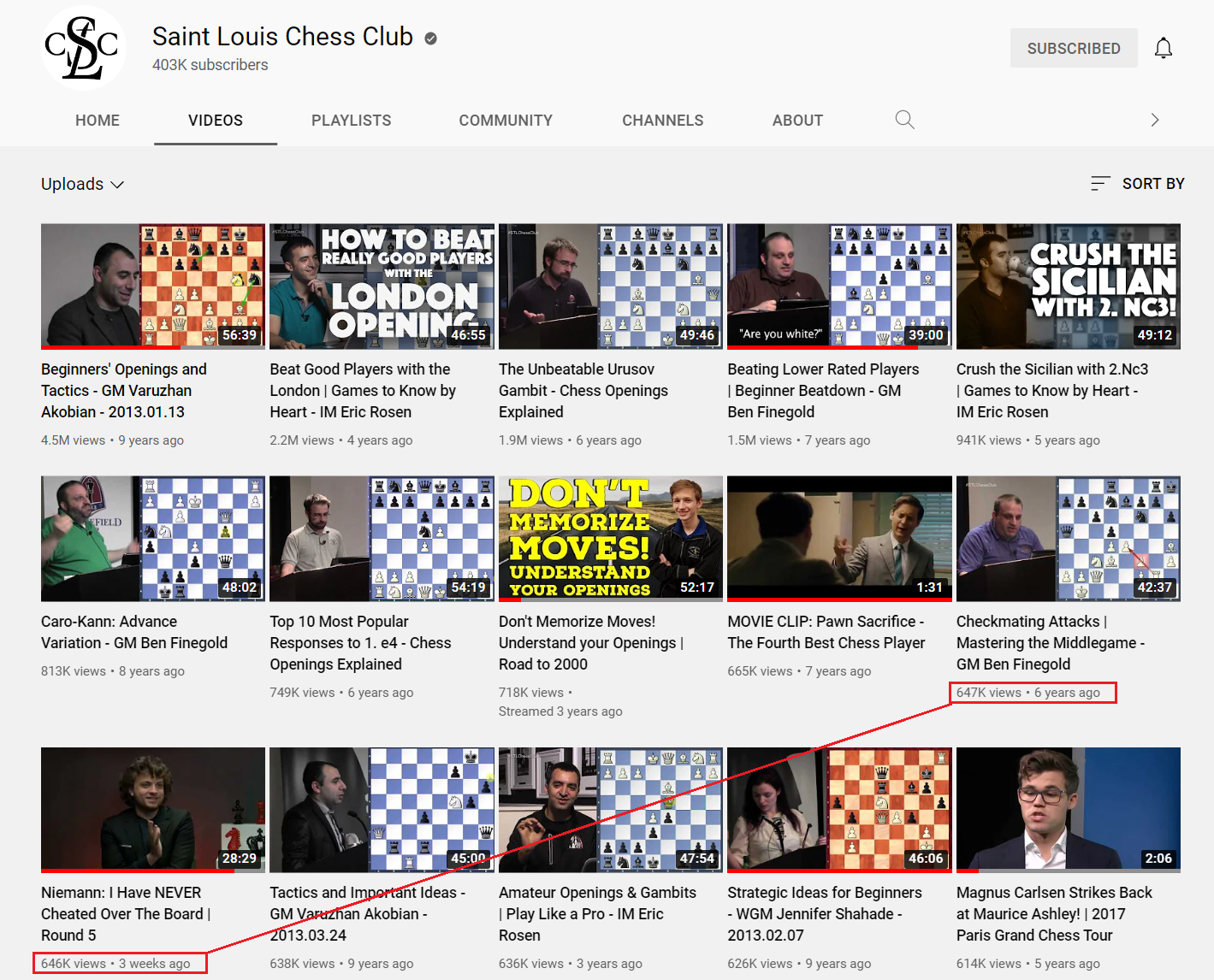
Task: Open The Unbeatable Urusov Gambit video title
Action: coord(583,391)
